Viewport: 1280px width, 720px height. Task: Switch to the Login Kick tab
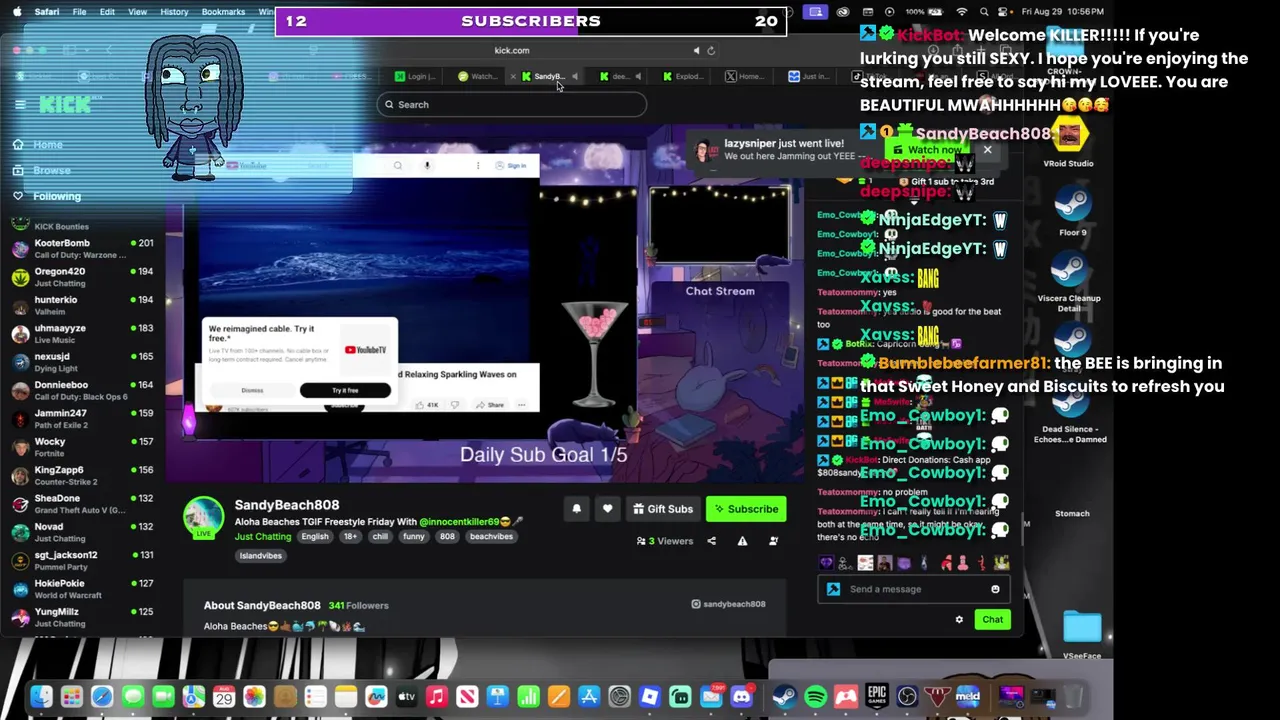pyautogui.click(x=415, y=76)
